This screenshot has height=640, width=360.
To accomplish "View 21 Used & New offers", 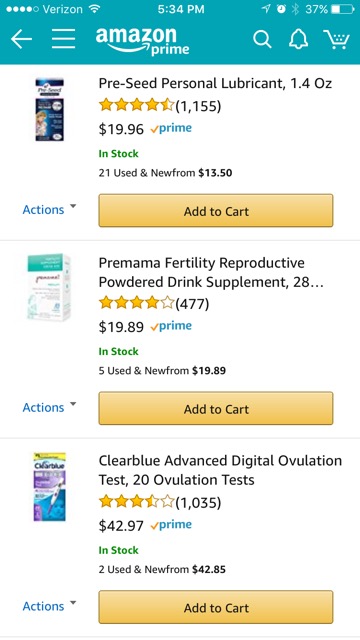I will pos(165,173).
